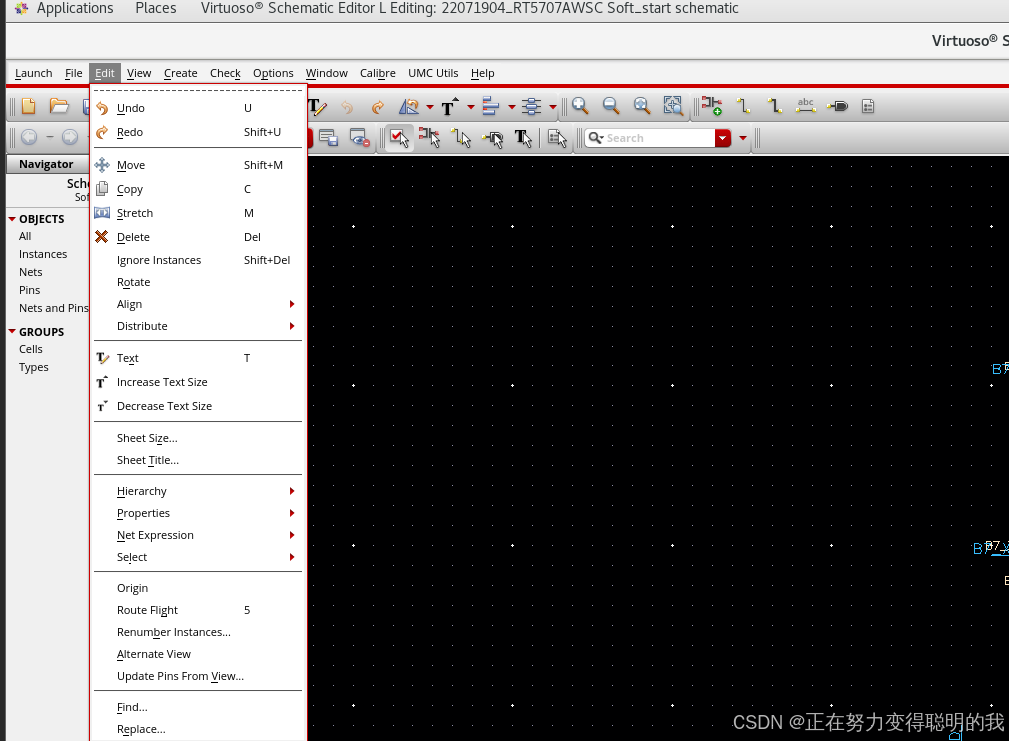The height and width of the screenshot is (741, 1009).
Task: Click the zoom to fit magnifier icon
Action: click(642, 106)
